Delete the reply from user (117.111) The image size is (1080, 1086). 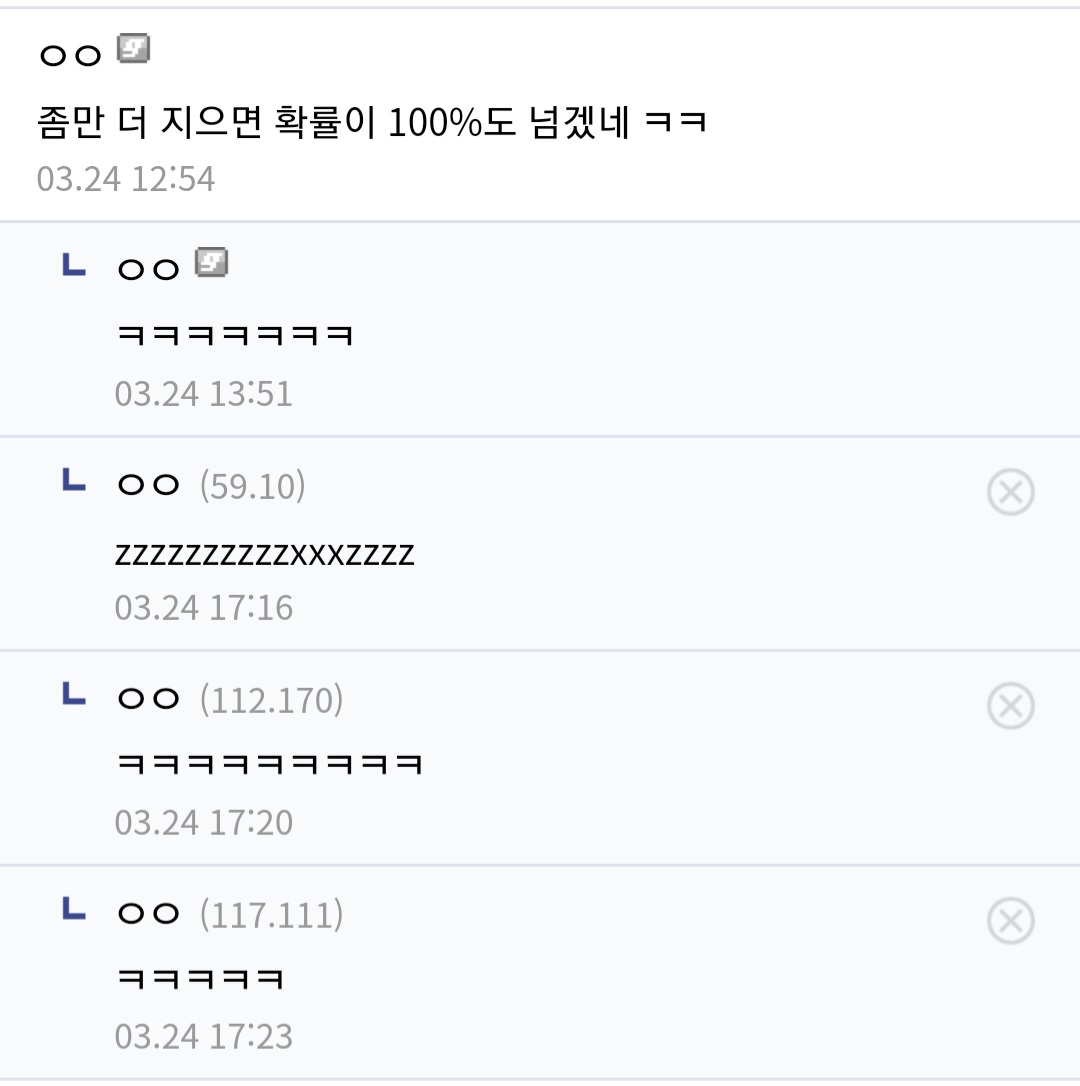(x=1010, y=921)
